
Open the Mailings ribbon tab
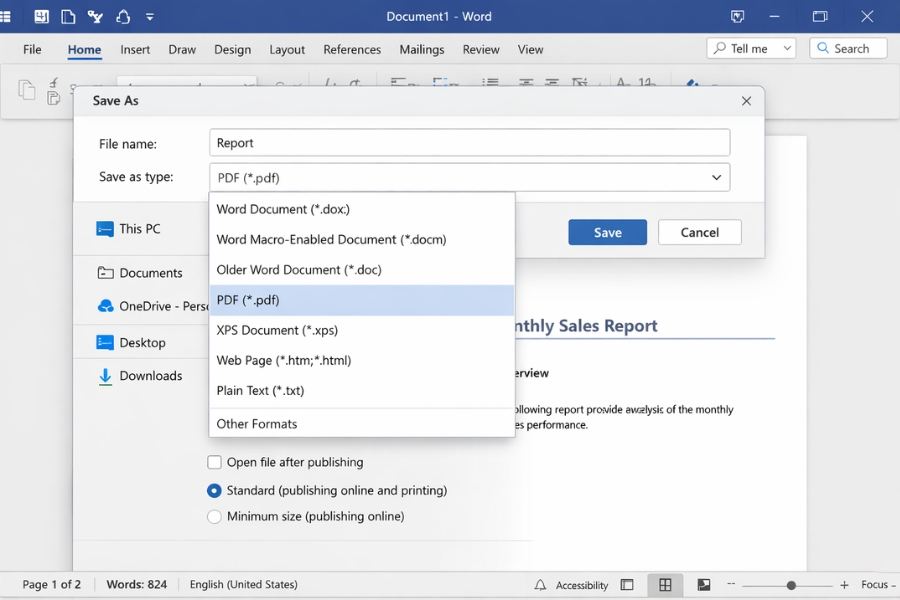point(421,49)
